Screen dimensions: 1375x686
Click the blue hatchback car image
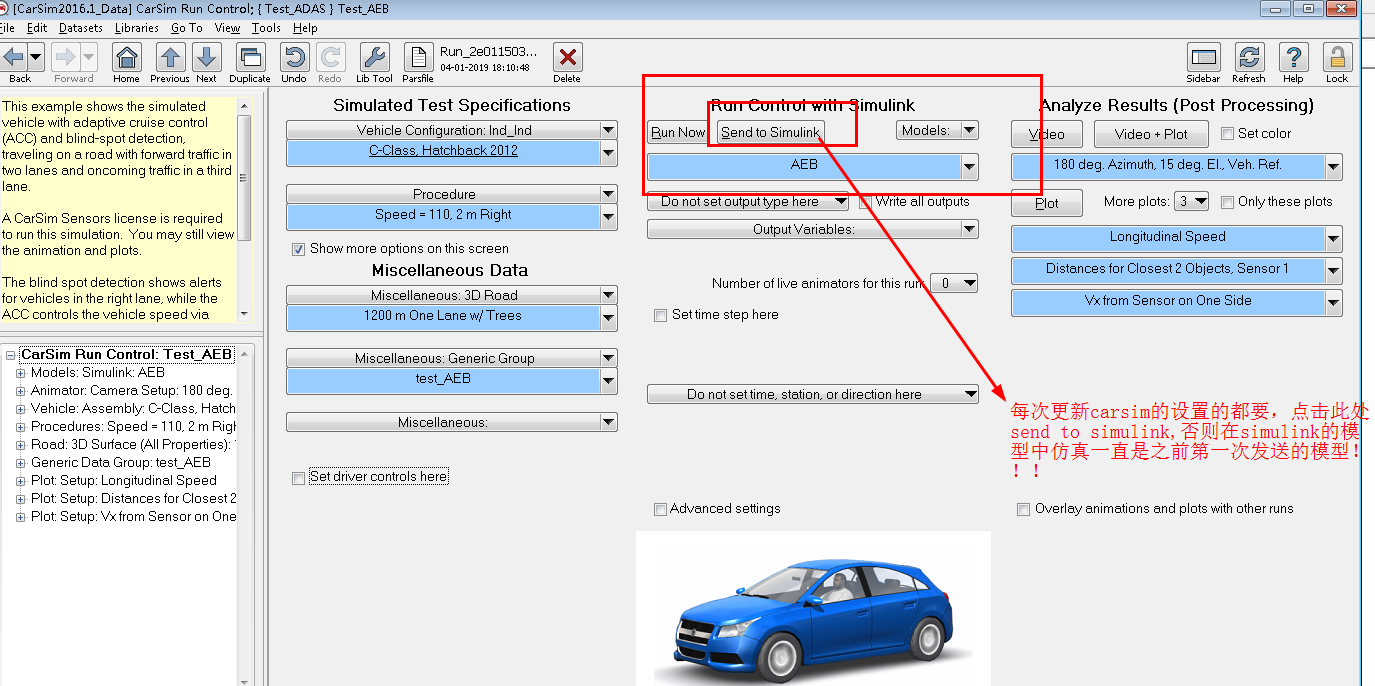coord(813,618)
